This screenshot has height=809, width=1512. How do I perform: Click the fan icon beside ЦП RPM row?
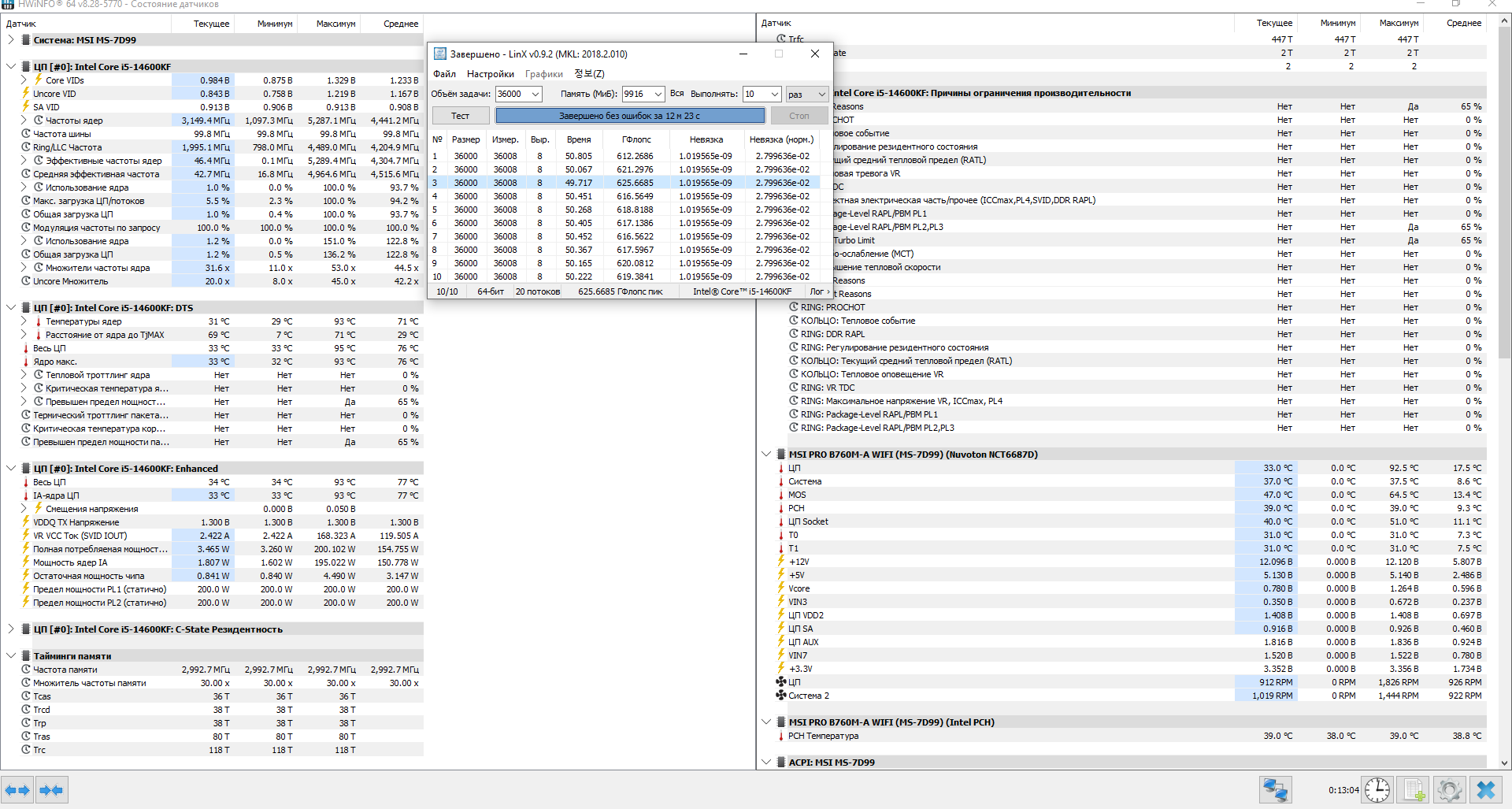781,682
